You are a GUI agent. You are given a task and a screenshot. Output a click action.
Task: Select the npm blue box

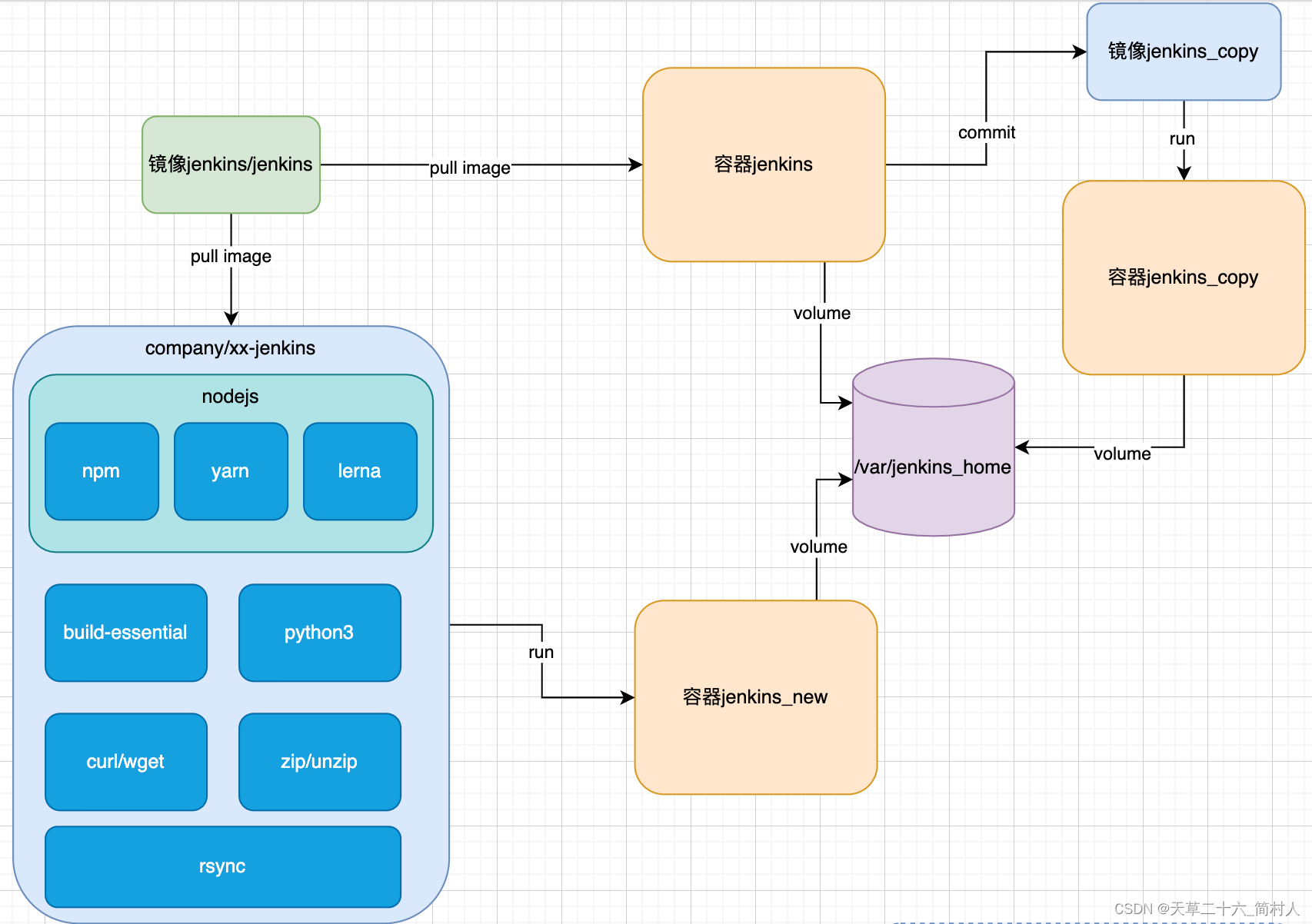tap(102, 471)
